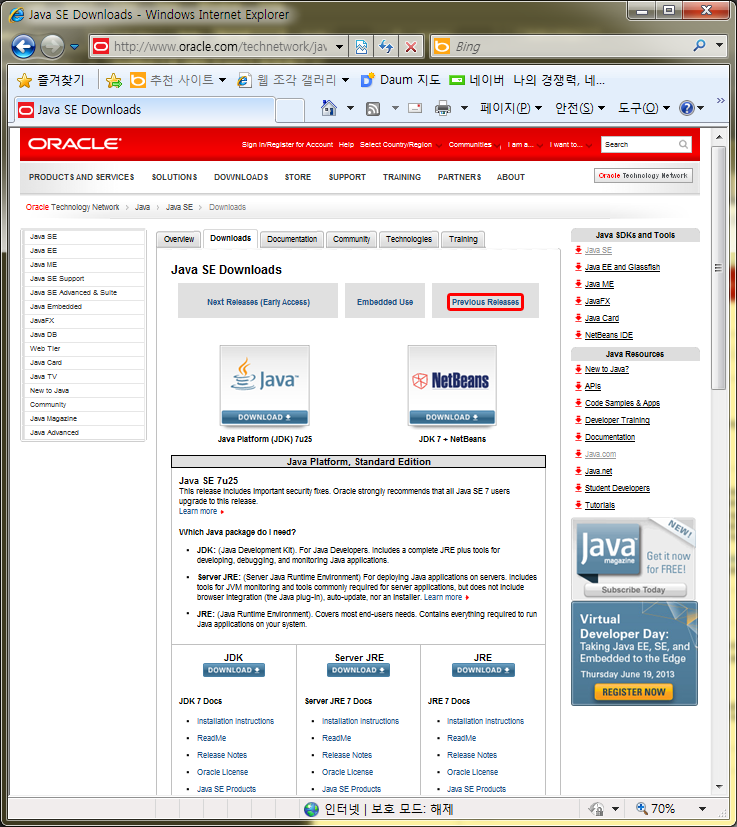Click NetBeans IDE in Java SDKs list
737x827 pixels.
click(x=609, y=335)
